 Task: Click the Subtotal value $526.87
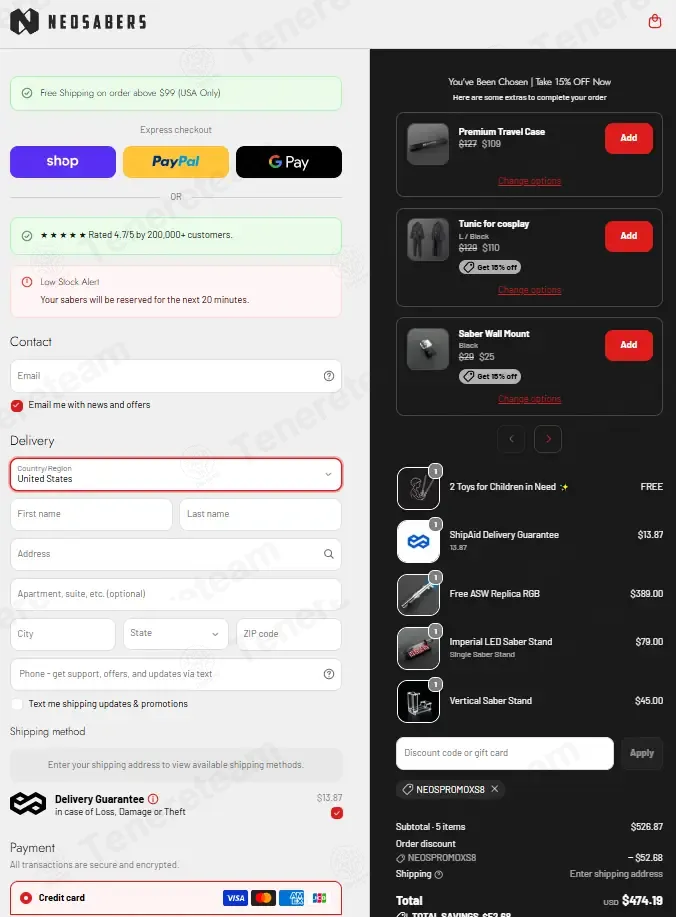tap(647, 827)
